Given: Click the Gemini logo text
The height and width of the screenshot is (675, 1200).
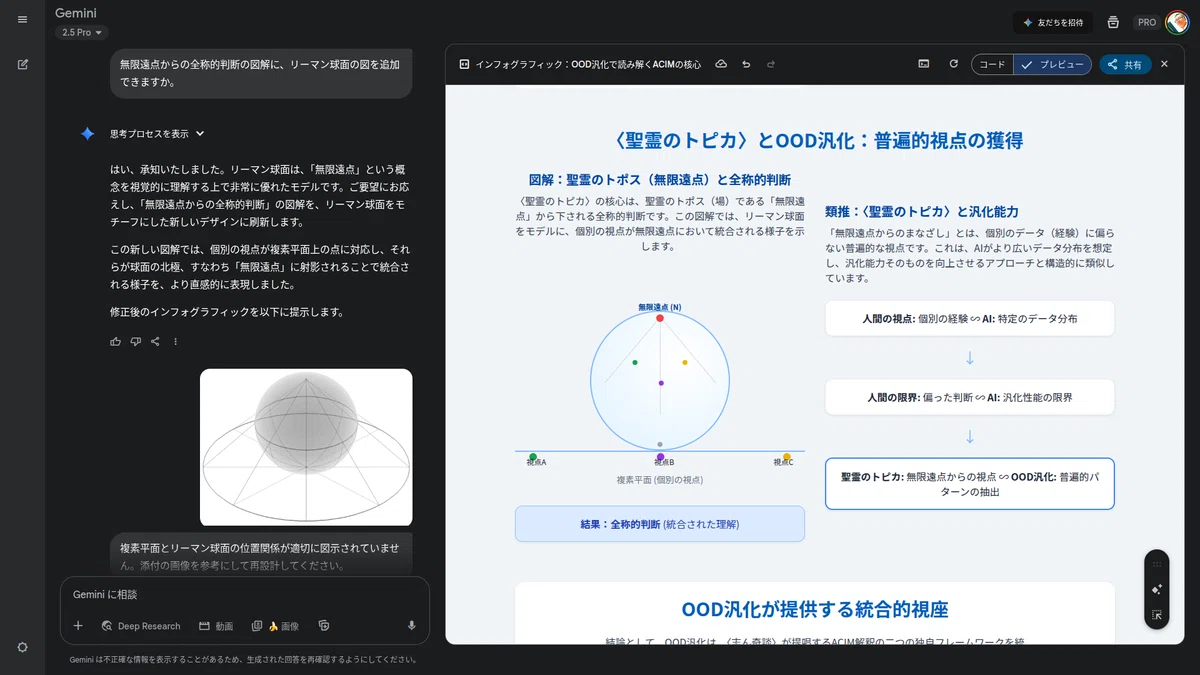Looking at the screenshot, I should click(x=78, y=13).
